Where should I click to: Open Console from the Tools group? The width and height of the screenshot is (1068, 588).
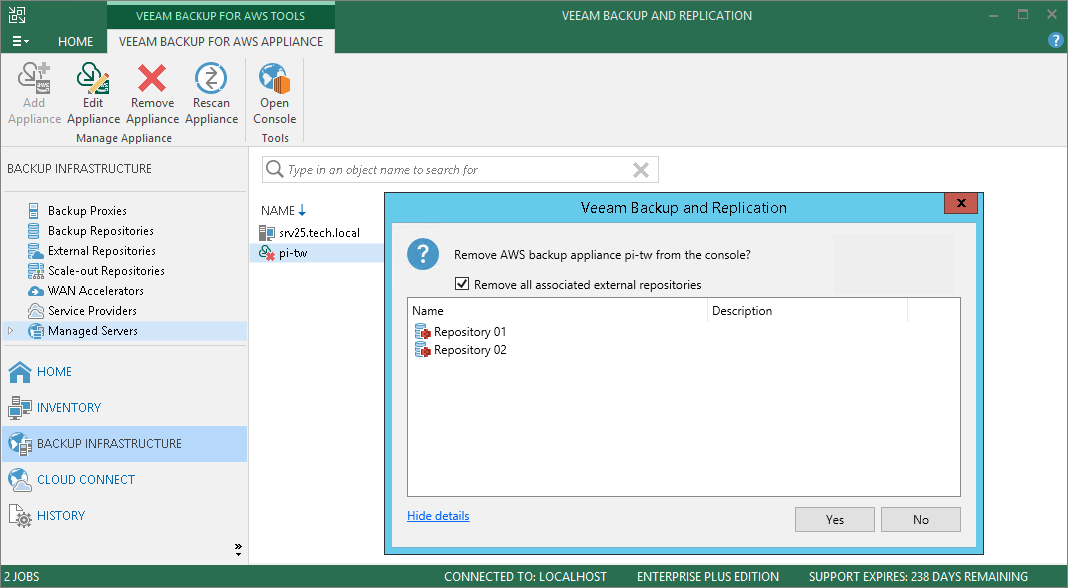[274, 94]
